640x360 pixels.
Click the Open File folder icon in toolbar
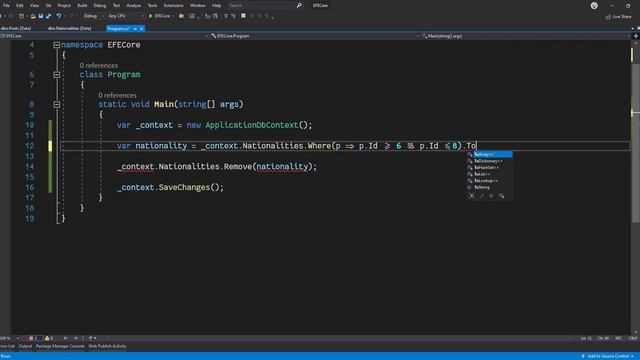point(33,16)
